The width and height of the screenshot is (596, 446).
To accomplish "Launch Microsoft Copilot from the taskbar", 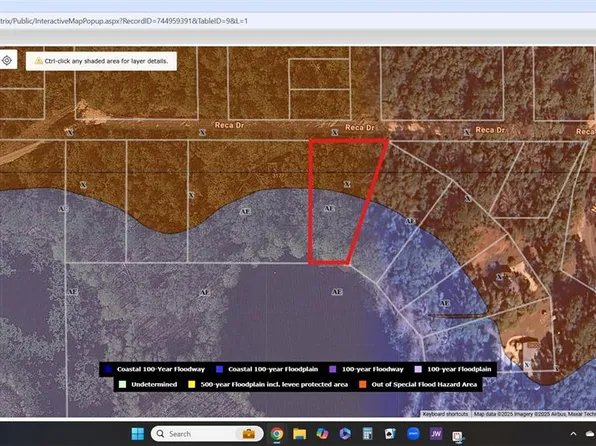I will pyautogui.click(x=322, y=433).
